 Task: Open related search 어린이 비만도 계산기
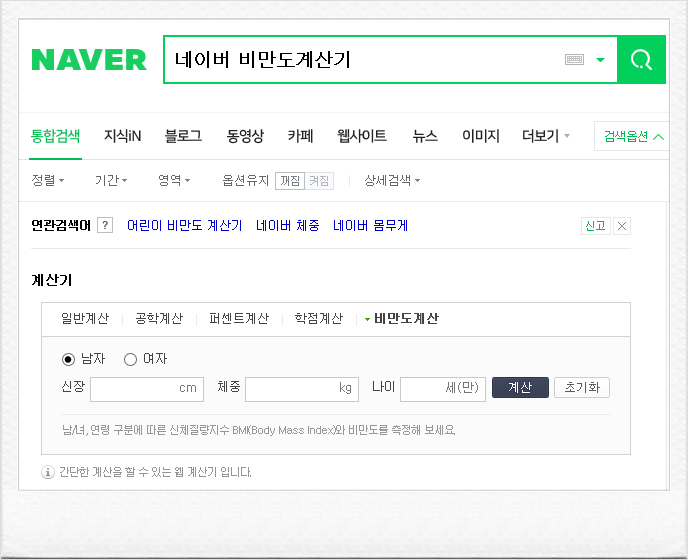click(x=184, y=226)
